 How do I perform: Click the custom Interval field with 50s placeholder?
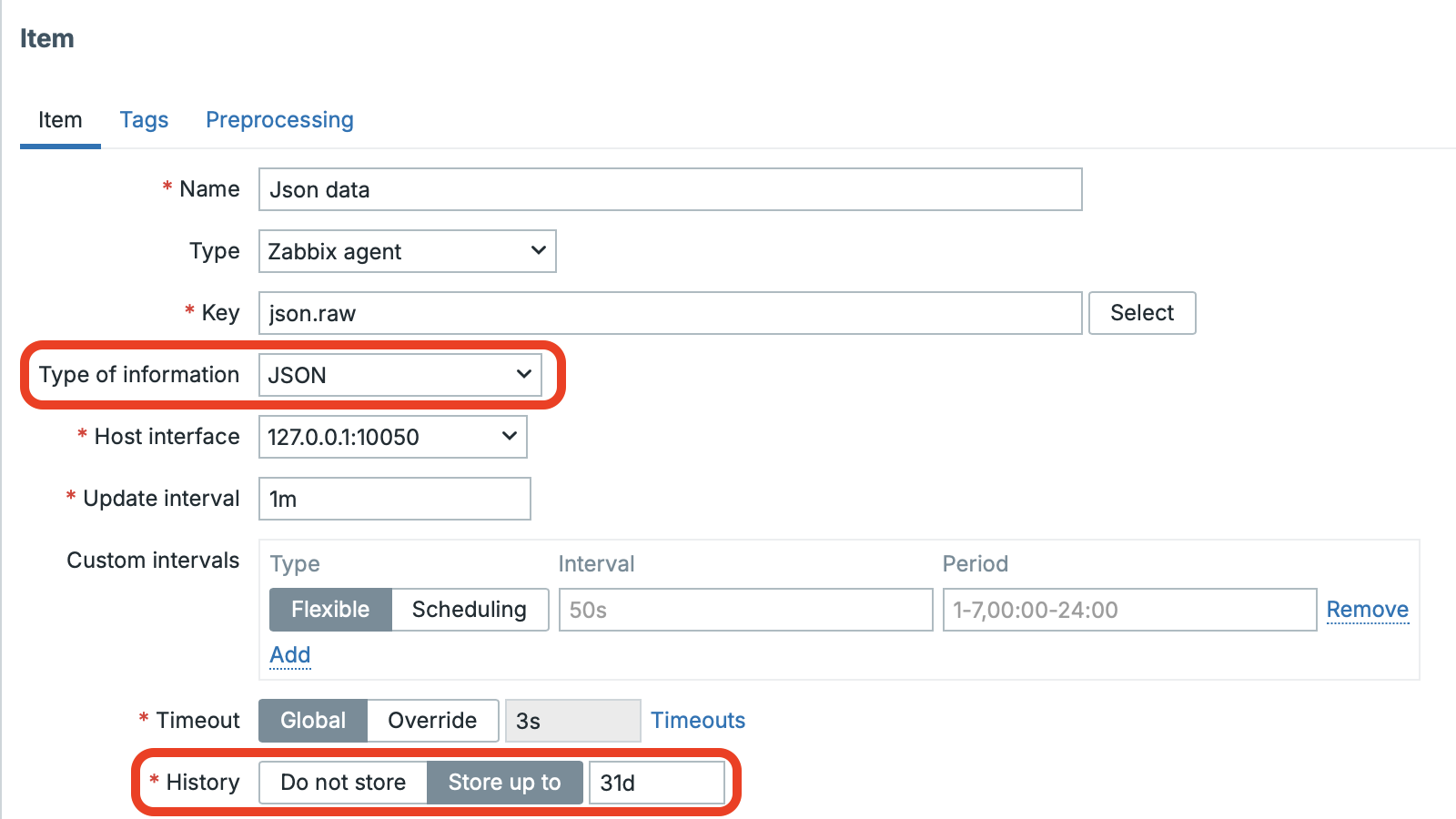[x=745, y=610]
